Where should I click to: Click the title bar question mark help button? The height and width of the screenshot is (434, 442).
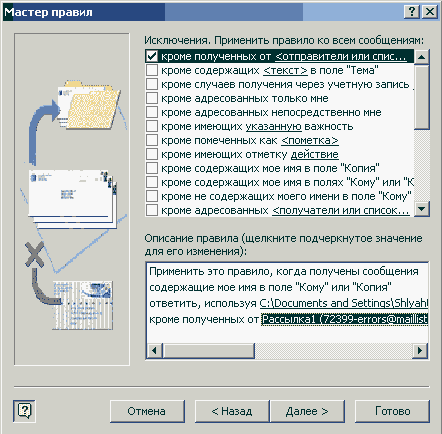[412, 12]
